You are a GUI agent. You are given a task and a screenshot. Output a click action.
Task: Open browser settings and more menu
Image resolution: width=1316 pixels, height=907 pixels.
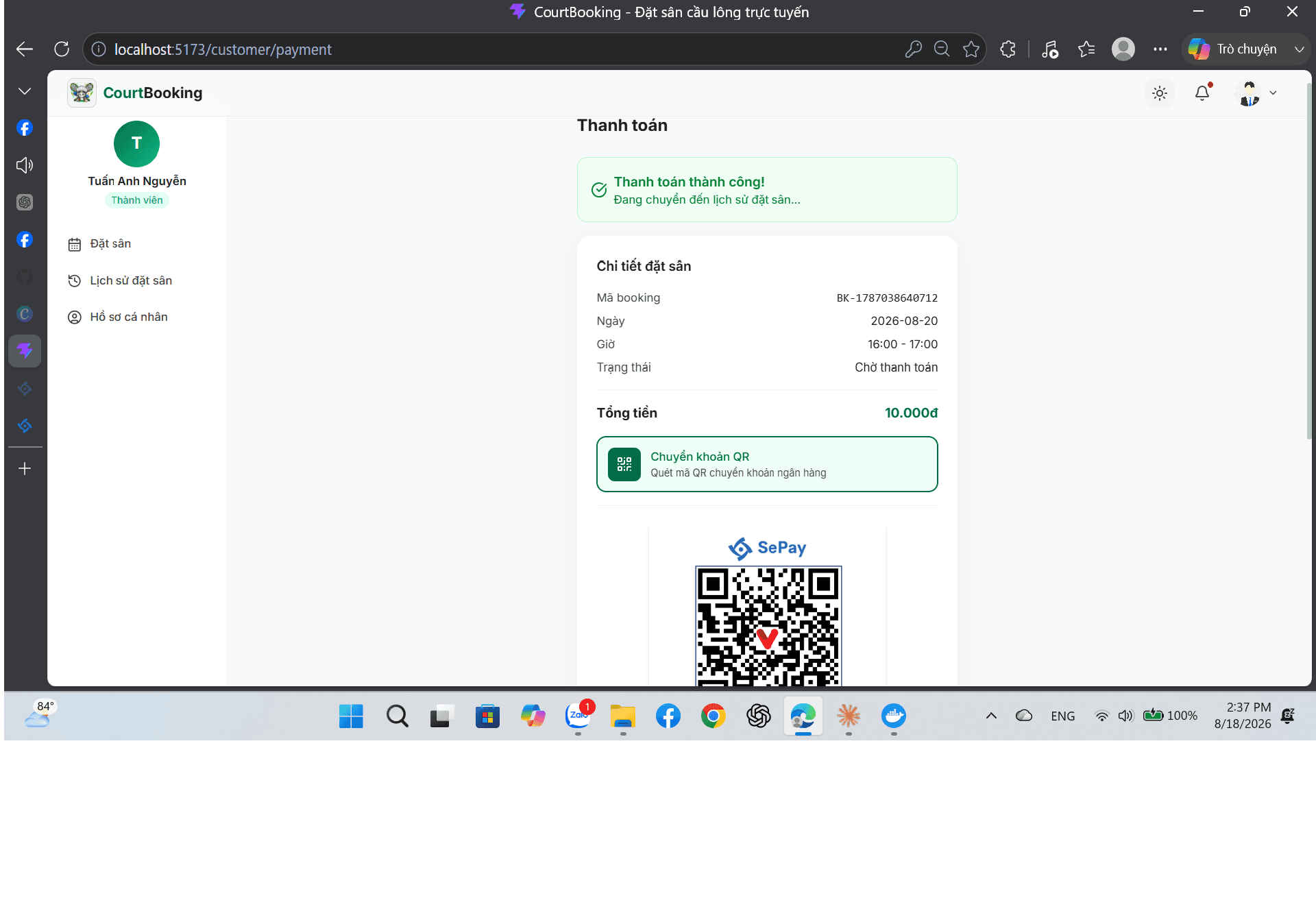pos(1160,49)
